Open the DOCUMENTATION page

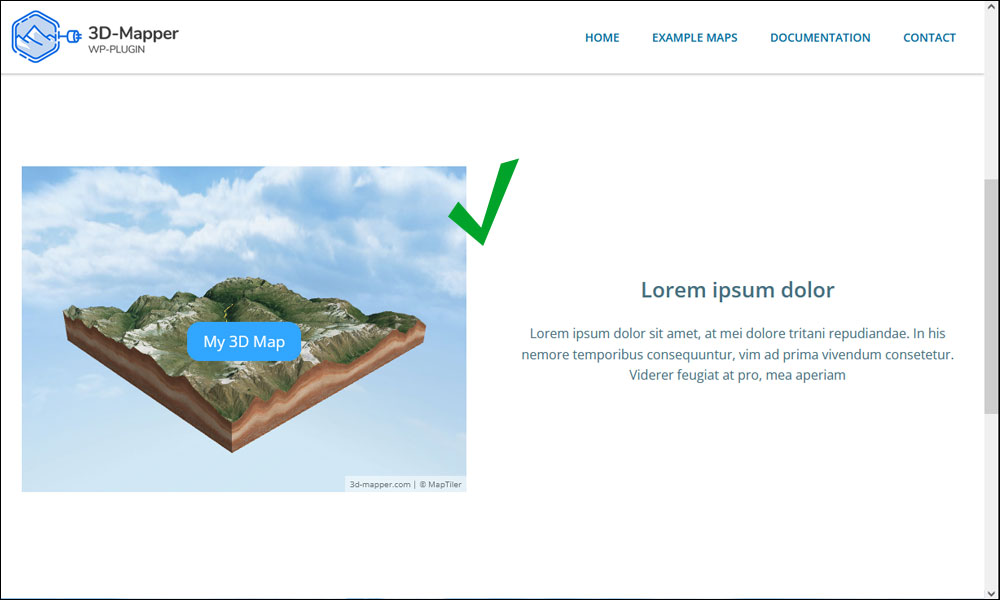tap(820, 38)
